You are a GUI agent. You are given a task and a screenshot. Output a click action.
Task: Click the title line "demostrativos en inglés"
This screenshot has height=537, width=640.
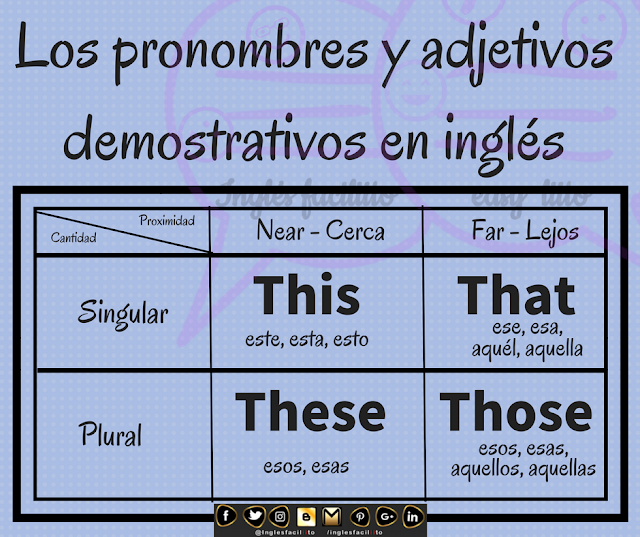point(314,143)
